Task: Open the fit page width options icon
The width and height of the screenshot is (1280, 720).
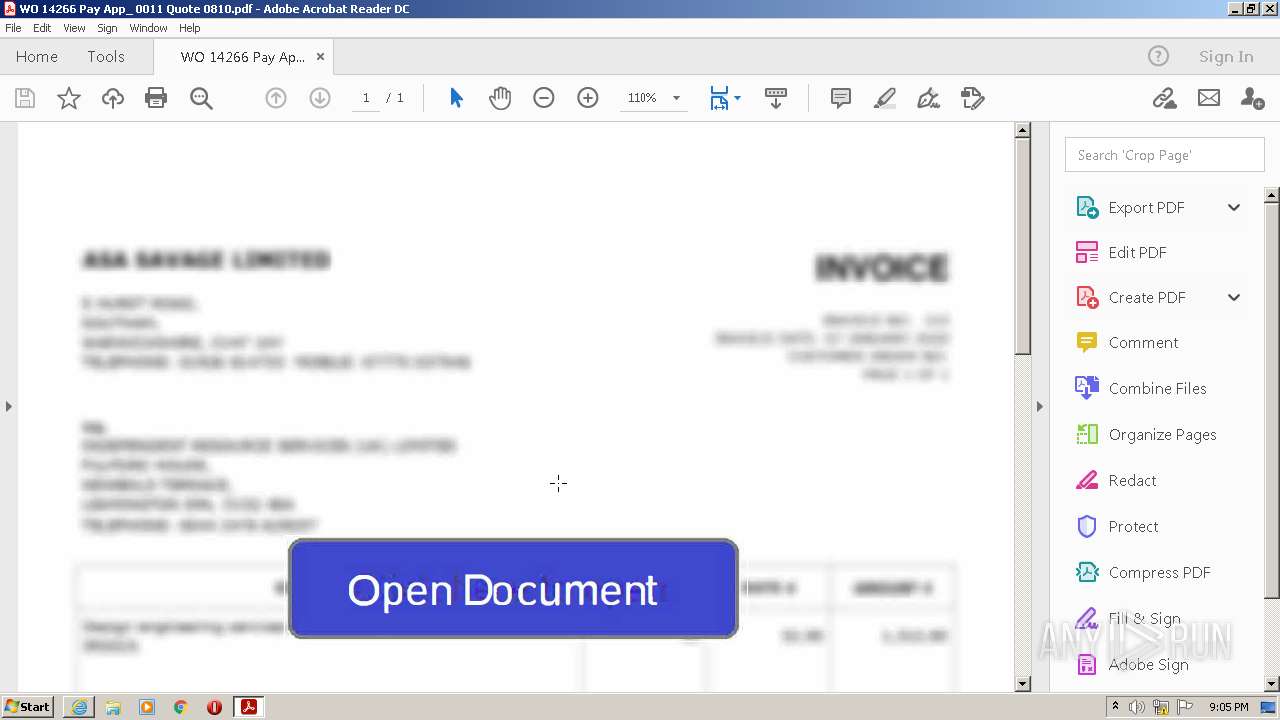Action: pos(724,98)
